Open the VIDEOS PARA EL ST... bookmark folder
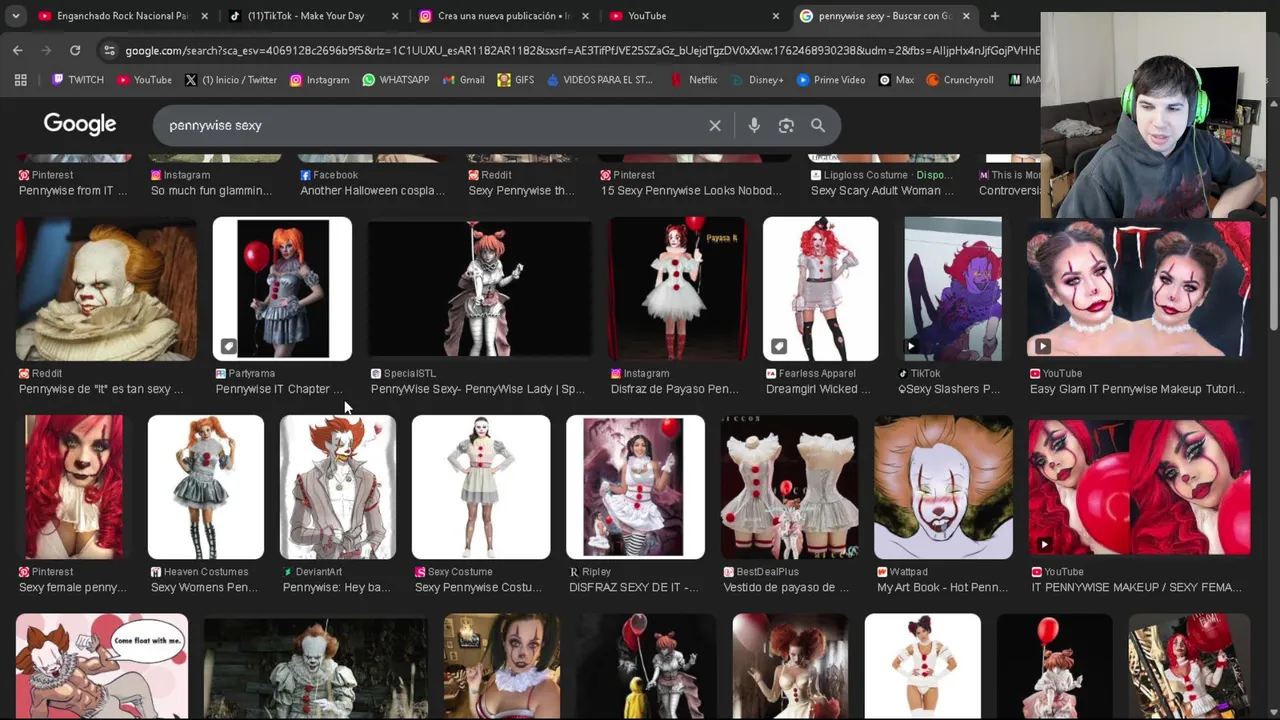Screen dimensions: 1280x720 [x=600, y=80]
